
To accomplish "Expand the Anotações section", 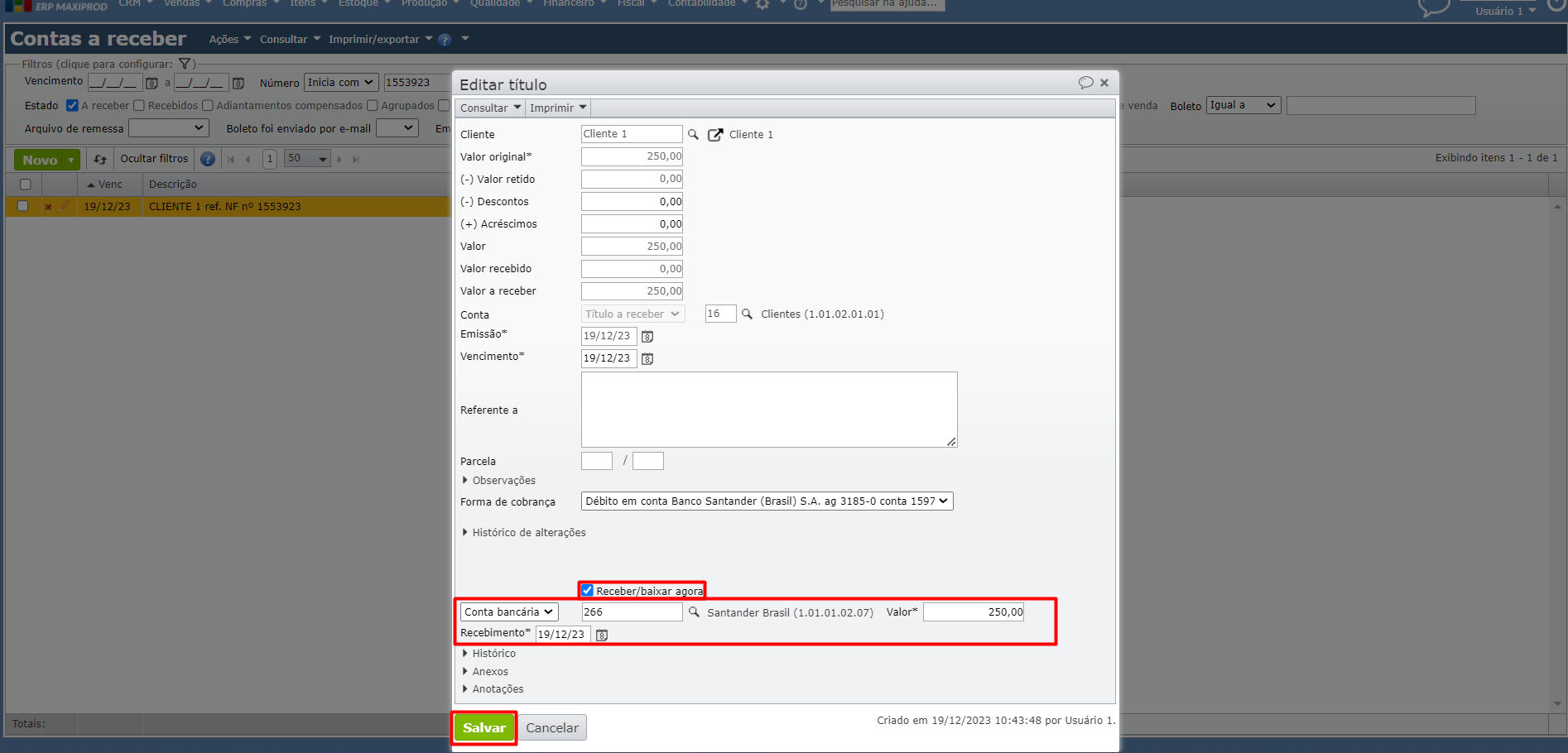I will point(493,689).
